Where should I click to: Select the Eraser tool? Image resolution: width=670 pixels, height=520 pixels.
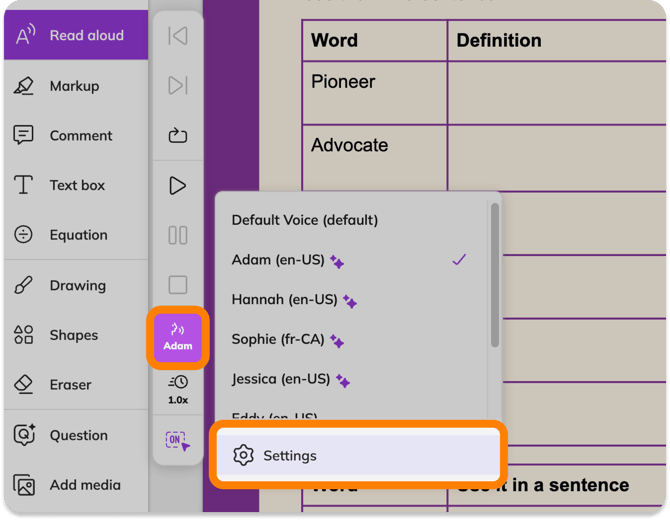(x=76, y=385)
